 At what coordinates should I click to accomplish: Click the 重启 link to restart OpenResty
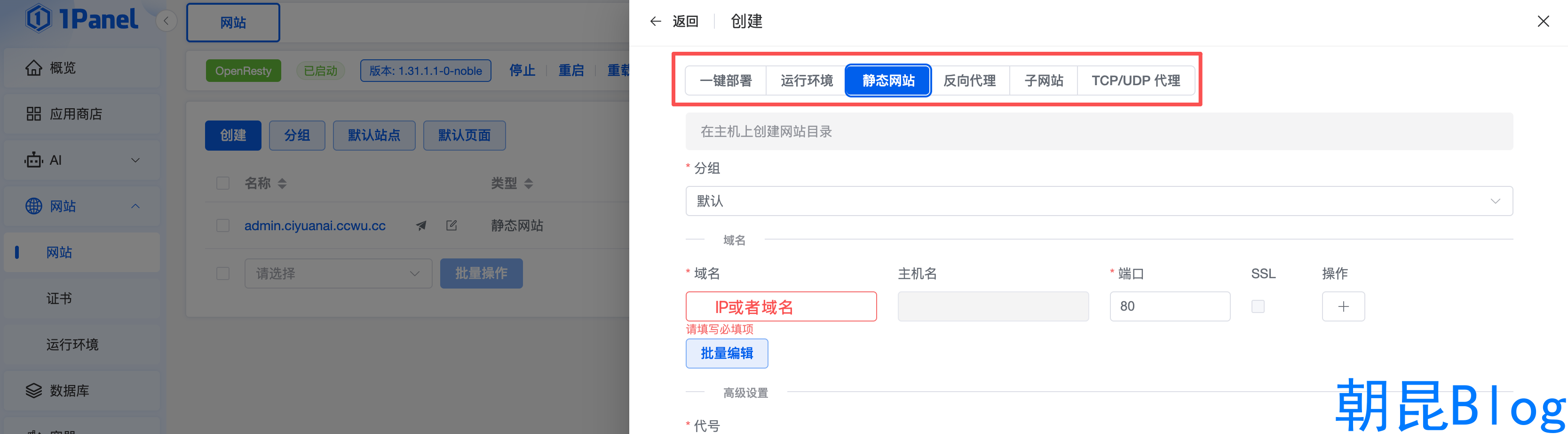pos(571,71)
